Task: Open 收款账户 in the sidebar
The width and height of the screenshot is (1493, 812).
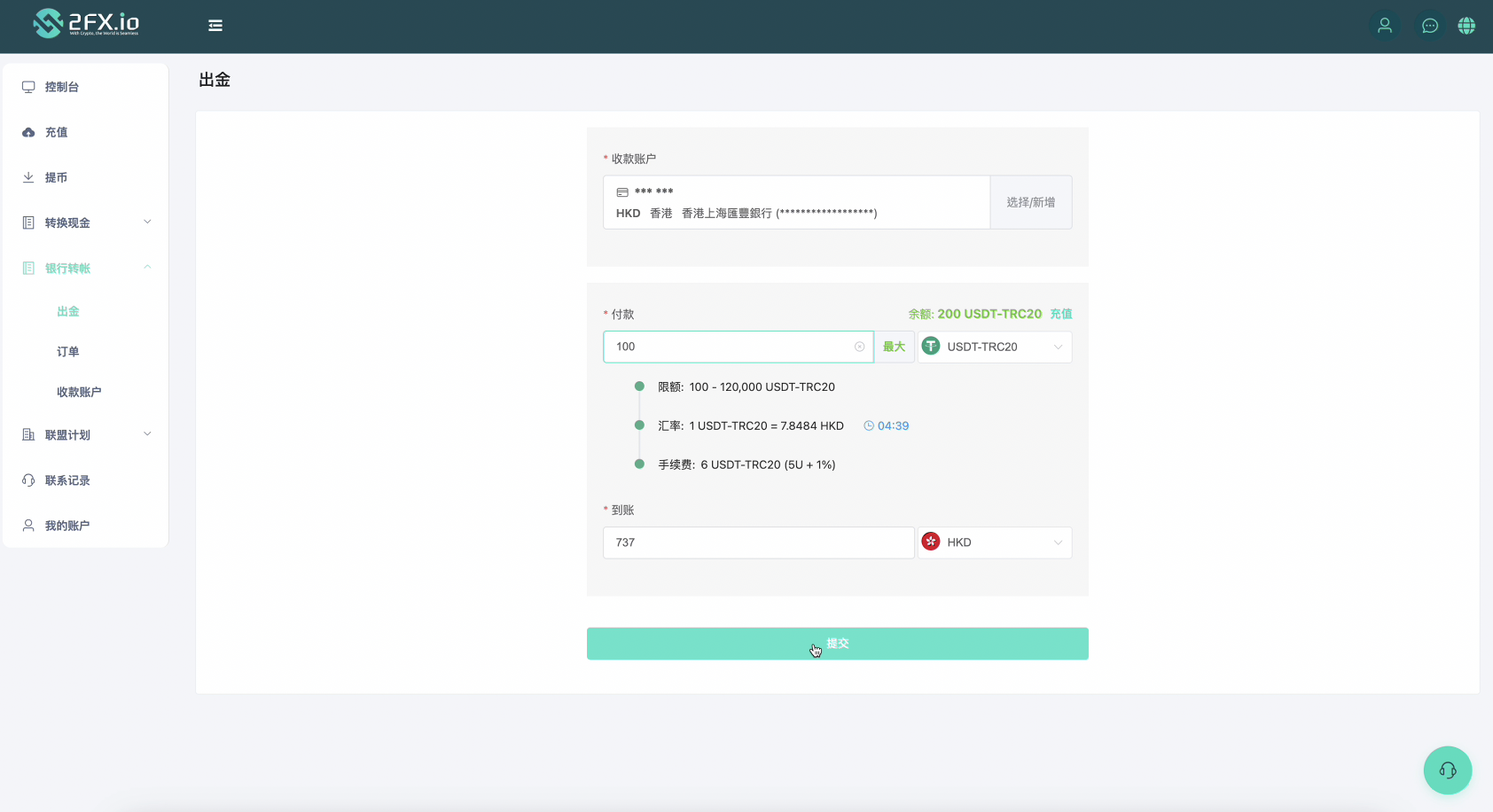Action: tap(79, 392)
